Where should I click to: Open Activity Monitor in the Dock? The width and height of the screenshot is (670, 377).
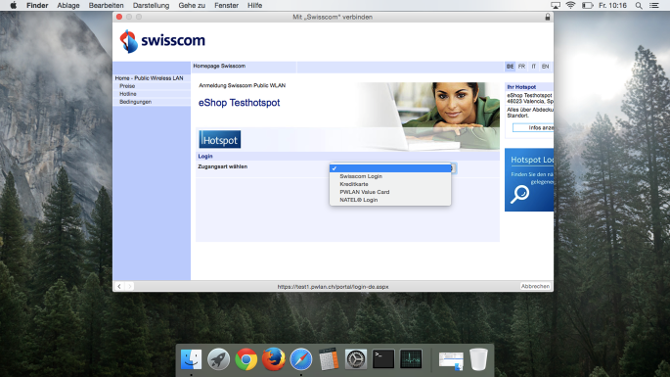point(411,359)
